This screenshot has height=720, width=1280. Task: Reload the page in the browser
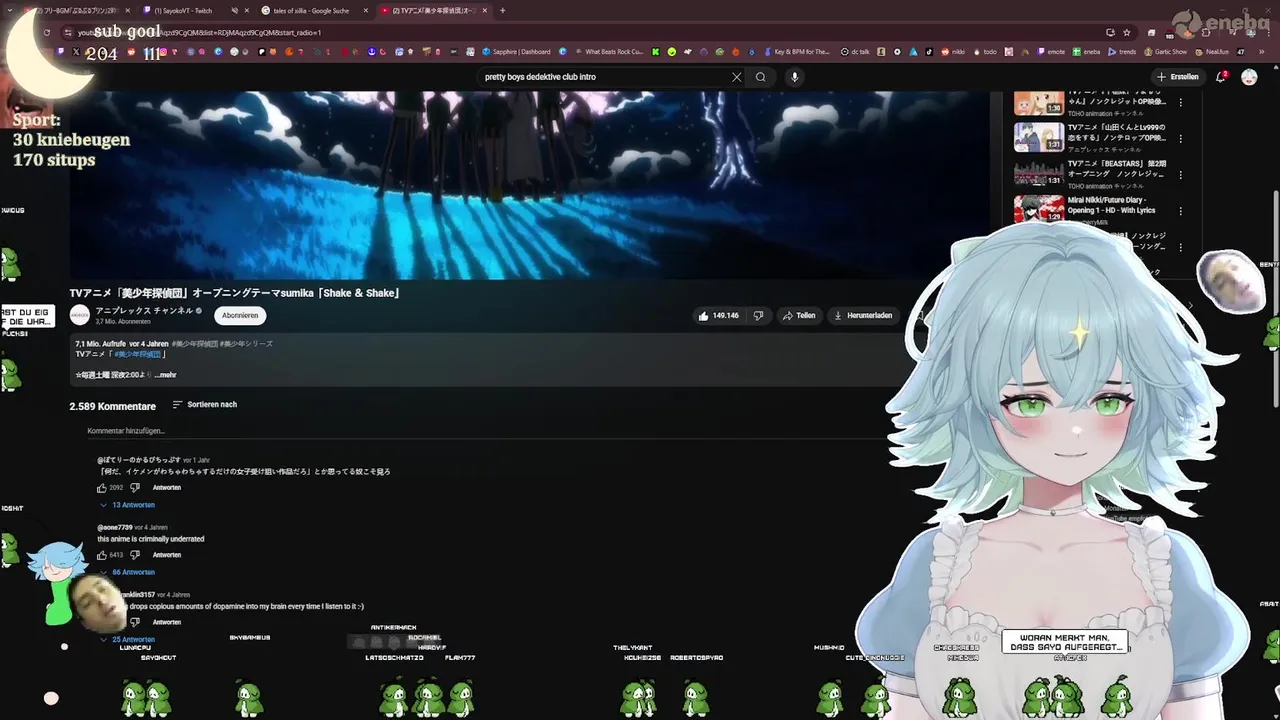[46, 32]
